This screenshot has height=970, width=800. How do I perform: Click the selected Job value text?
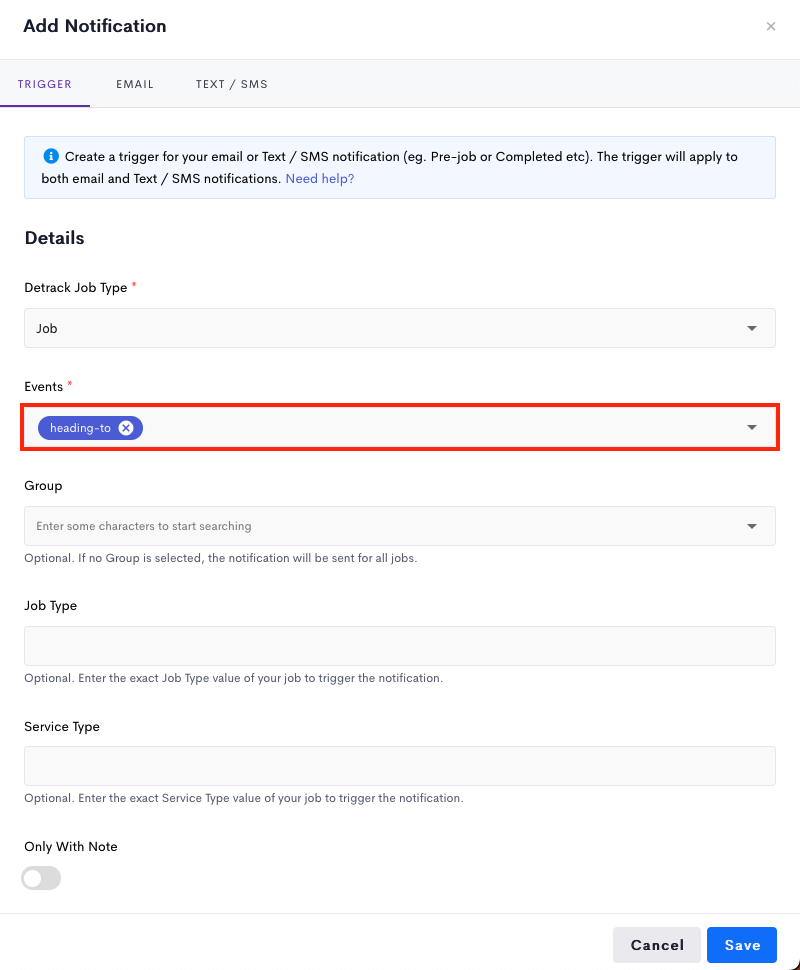pyautogui.click(x=46, y=328)
